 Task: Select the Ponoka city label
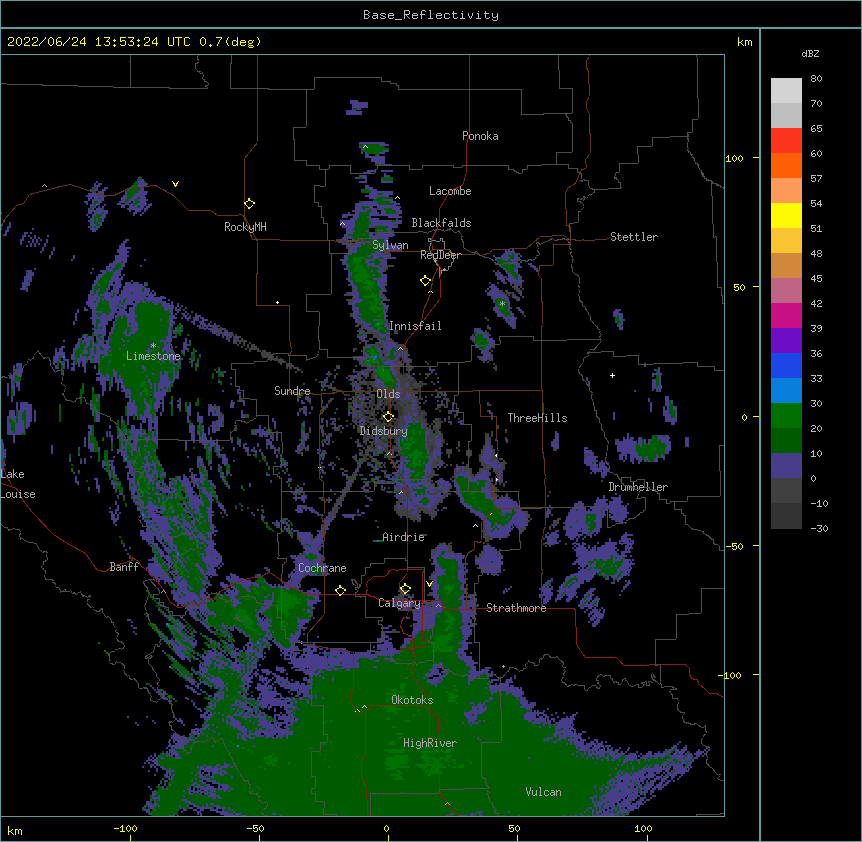480,136
